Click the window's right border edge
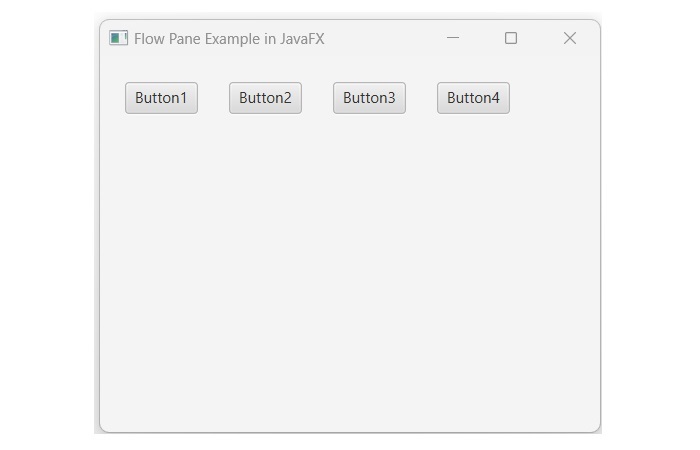Viewport: 700px width, 450px height. 600,230
